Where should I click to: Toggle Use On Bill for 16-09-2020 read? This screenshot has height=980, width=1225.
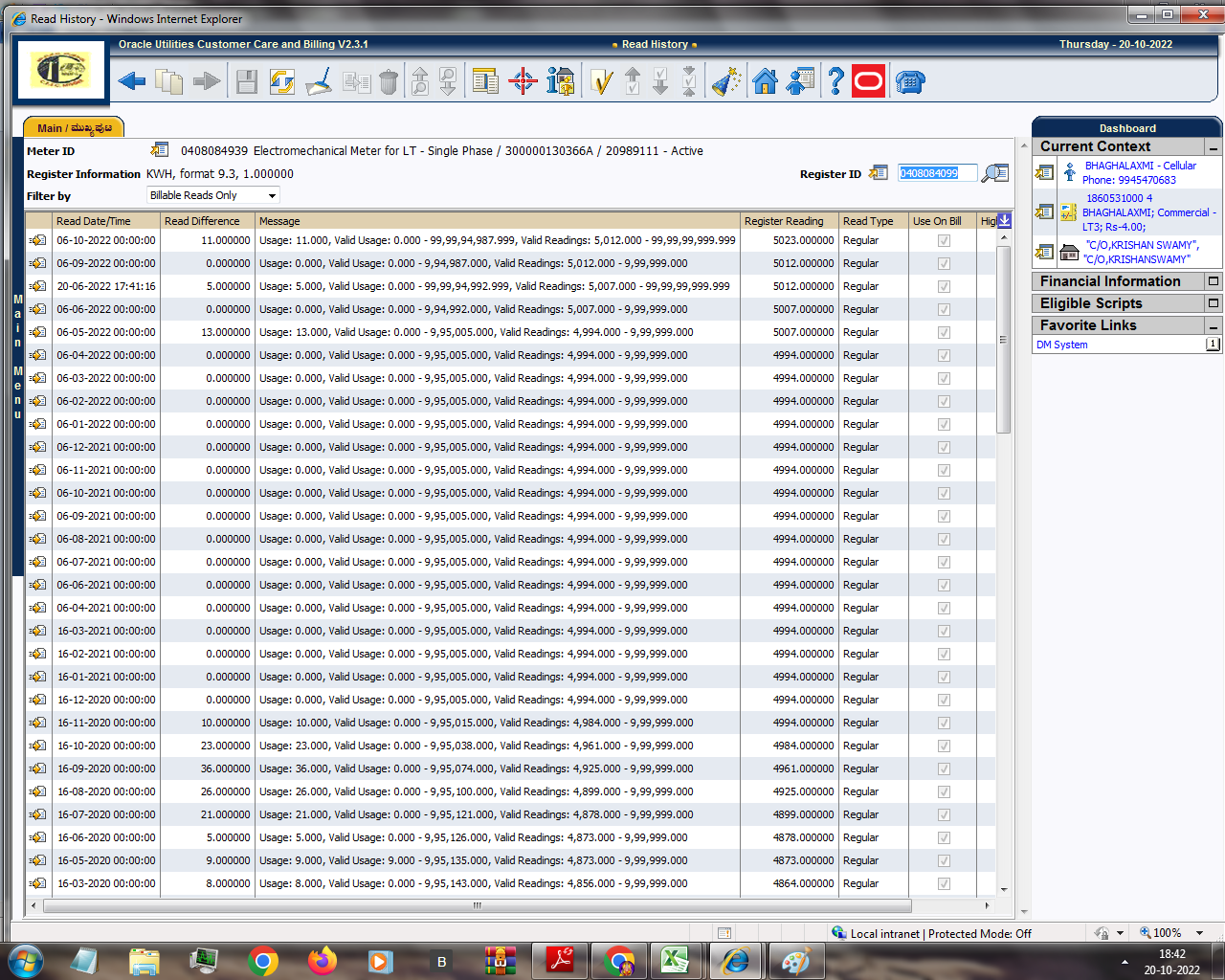tap(944, 768)
